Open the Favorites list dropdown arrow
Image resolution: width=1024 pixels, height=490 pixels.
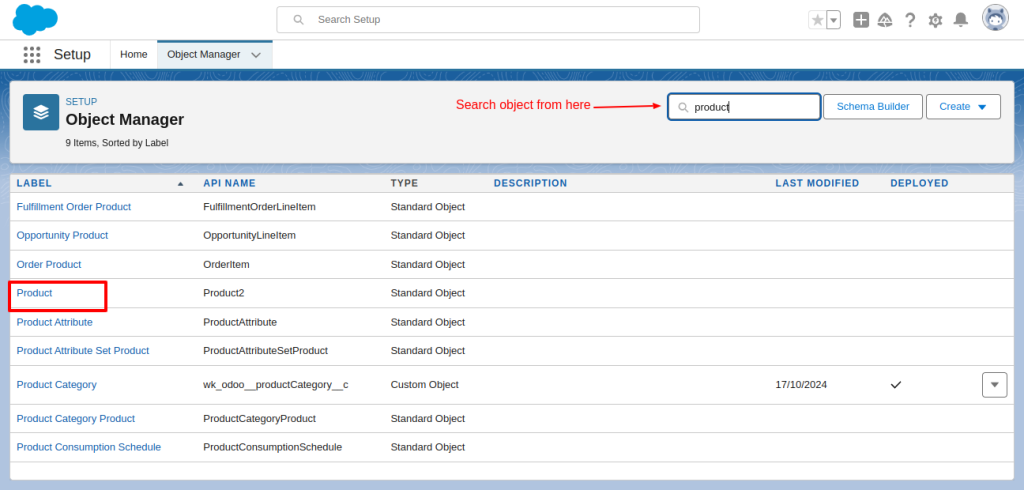(833, 20)
